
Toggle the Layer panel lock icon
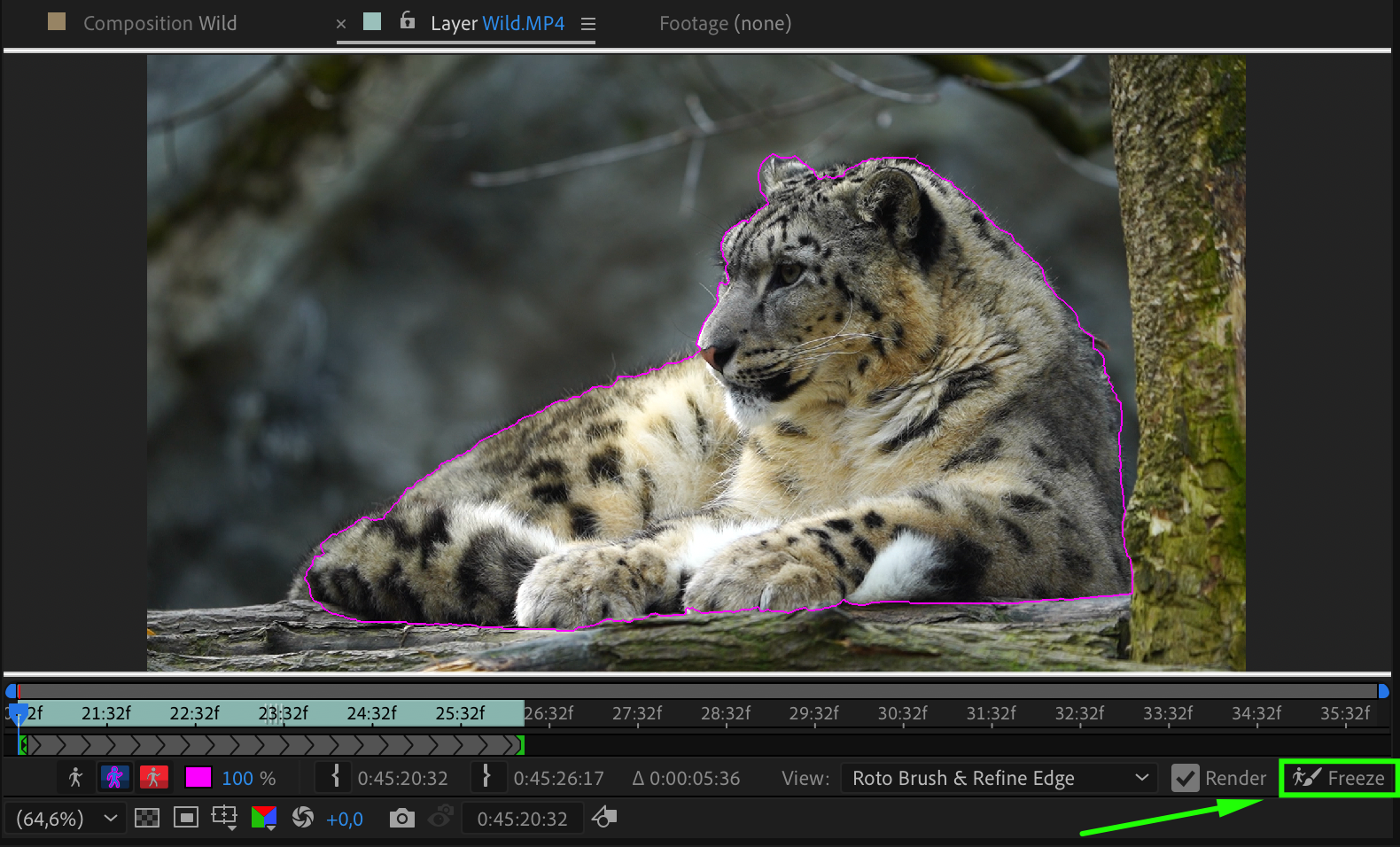(x=407, y=21)
